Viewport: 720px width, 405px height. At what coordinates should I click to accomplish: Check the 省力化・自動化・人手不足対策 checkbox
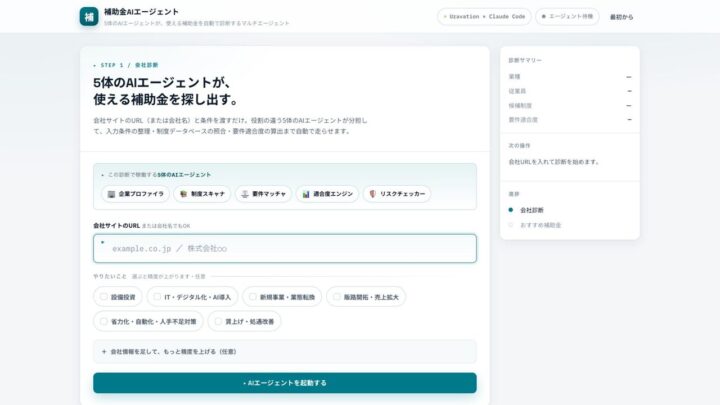104,321
